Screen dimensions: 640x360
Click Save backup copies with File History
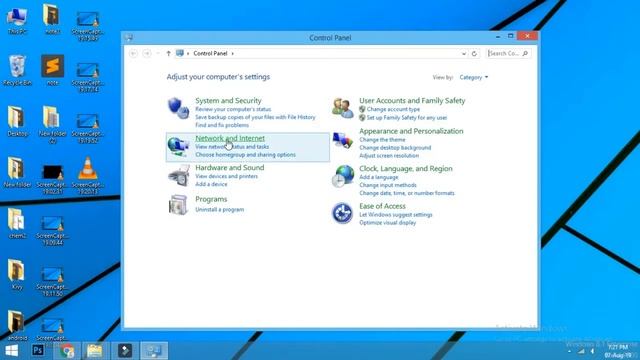255,117
